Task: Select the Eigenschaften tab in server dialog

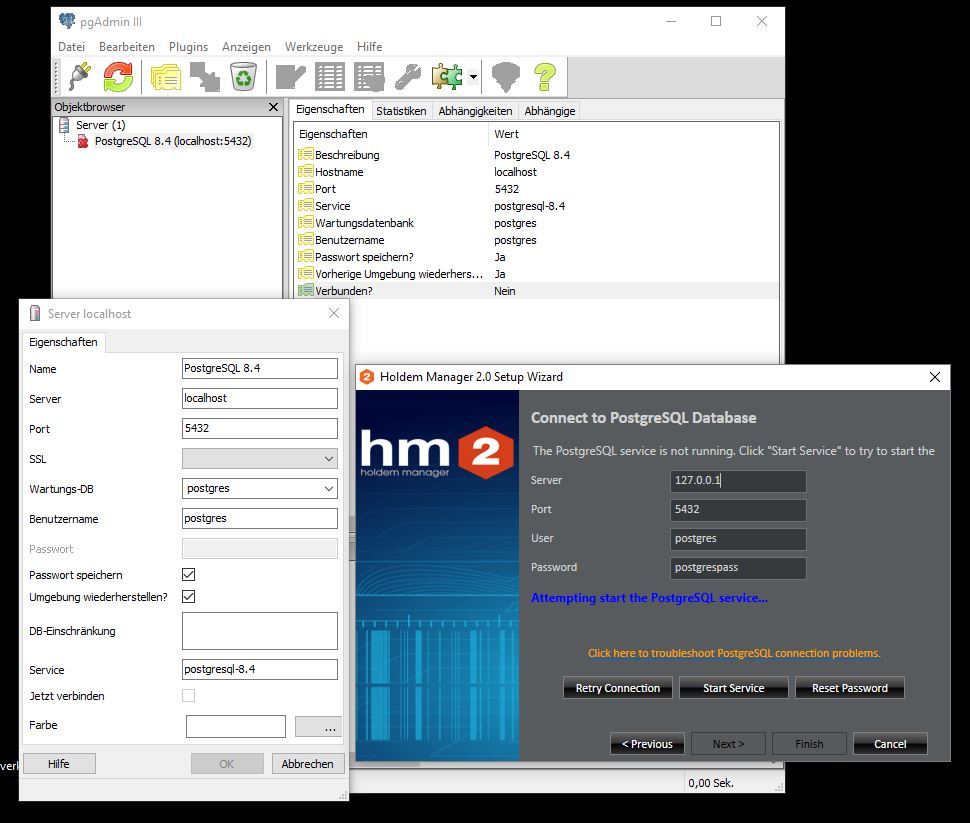Action: pos(63,342)
